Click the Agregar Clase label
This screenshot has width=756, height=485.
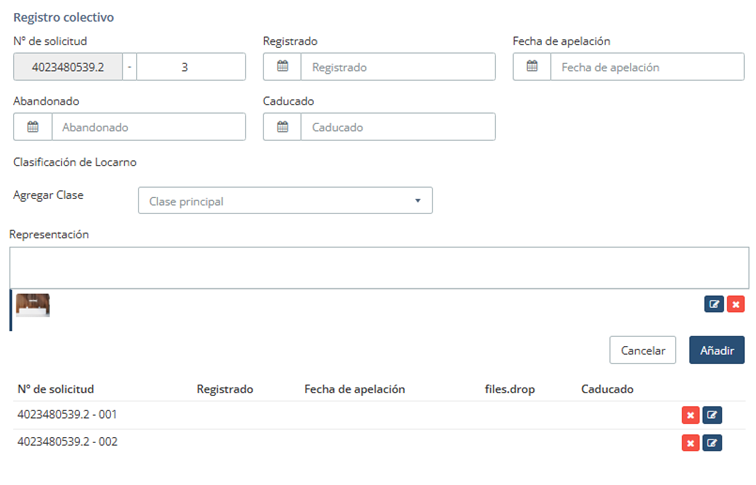(x=48, y=195)
